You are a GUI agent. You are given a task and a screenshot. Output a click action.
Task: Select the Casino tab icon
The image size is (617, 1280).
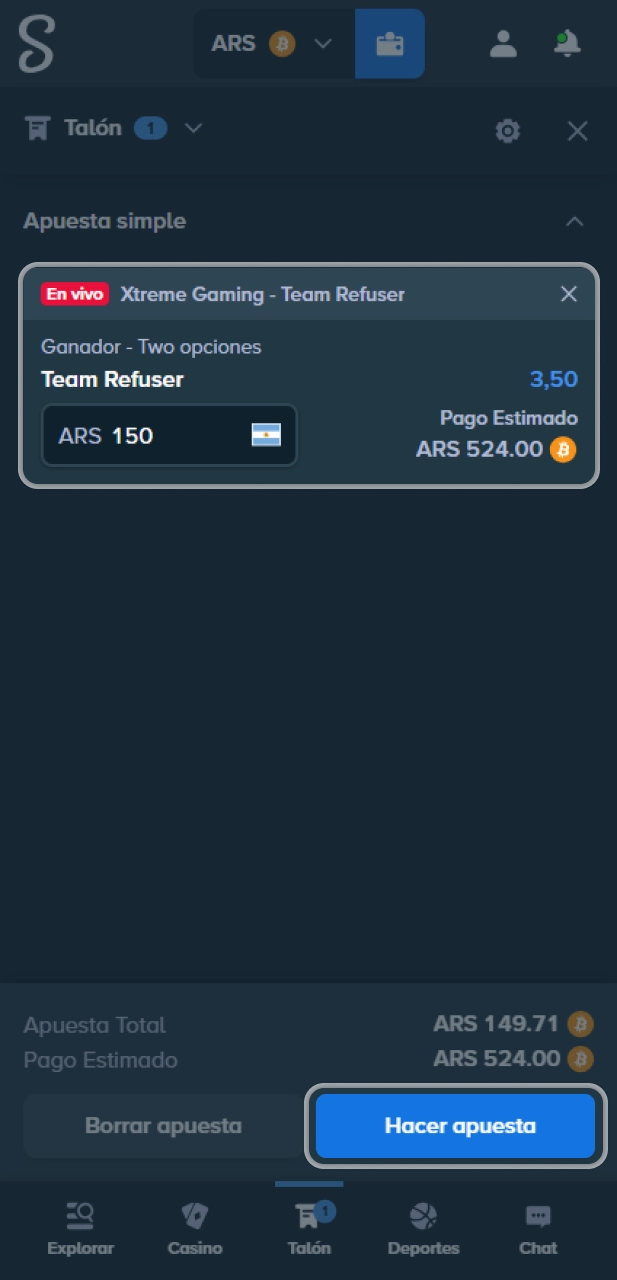coord(194,1215)
